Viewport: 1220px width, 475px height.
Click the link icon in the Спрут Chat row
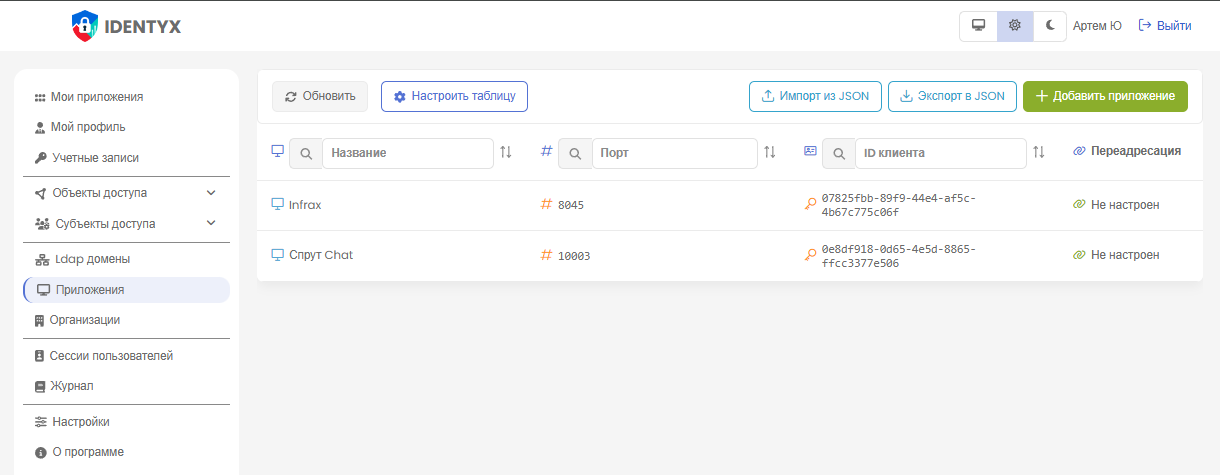tap(1079, 255)
